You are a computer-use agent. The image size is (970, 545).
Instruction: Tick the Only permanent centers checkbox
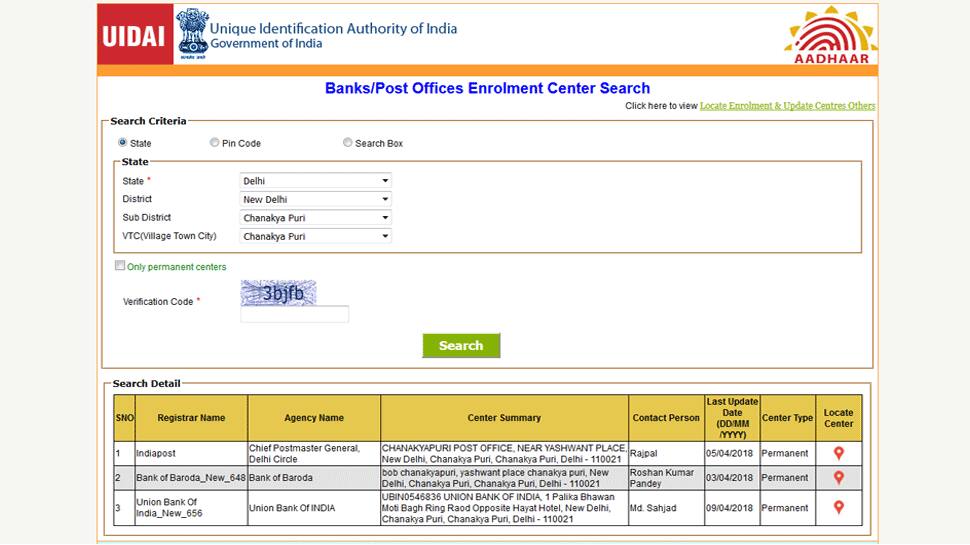click(120, 265)
